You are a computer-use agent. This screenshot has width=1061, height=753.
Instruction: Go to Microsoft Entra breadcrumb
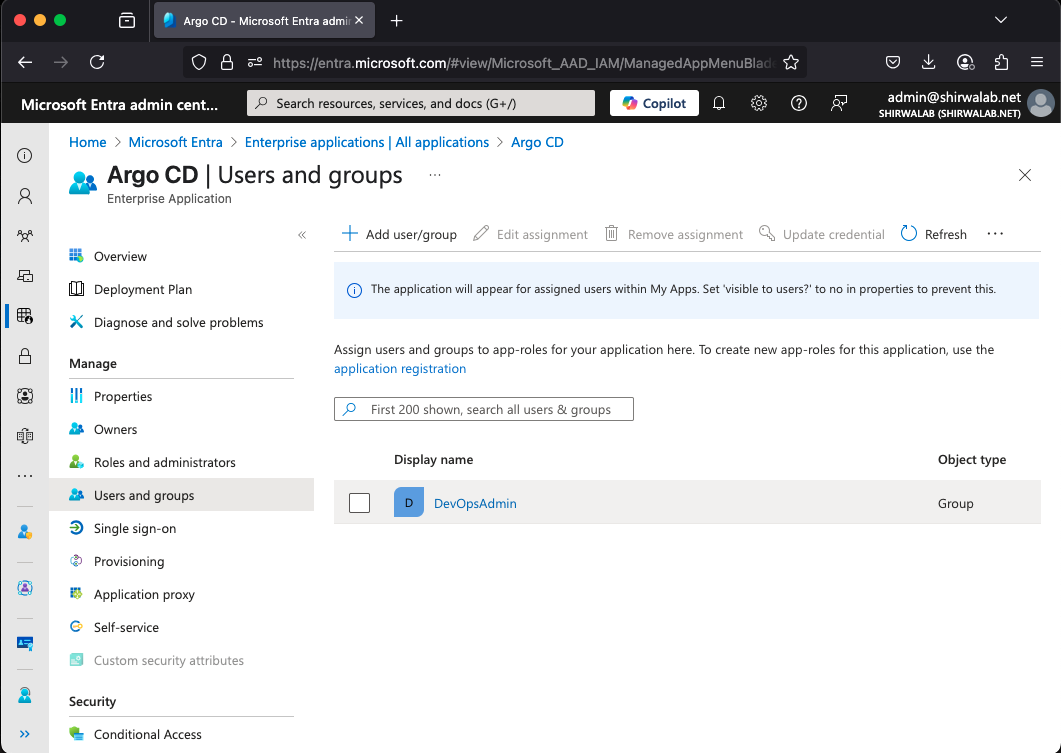(175, 142)
